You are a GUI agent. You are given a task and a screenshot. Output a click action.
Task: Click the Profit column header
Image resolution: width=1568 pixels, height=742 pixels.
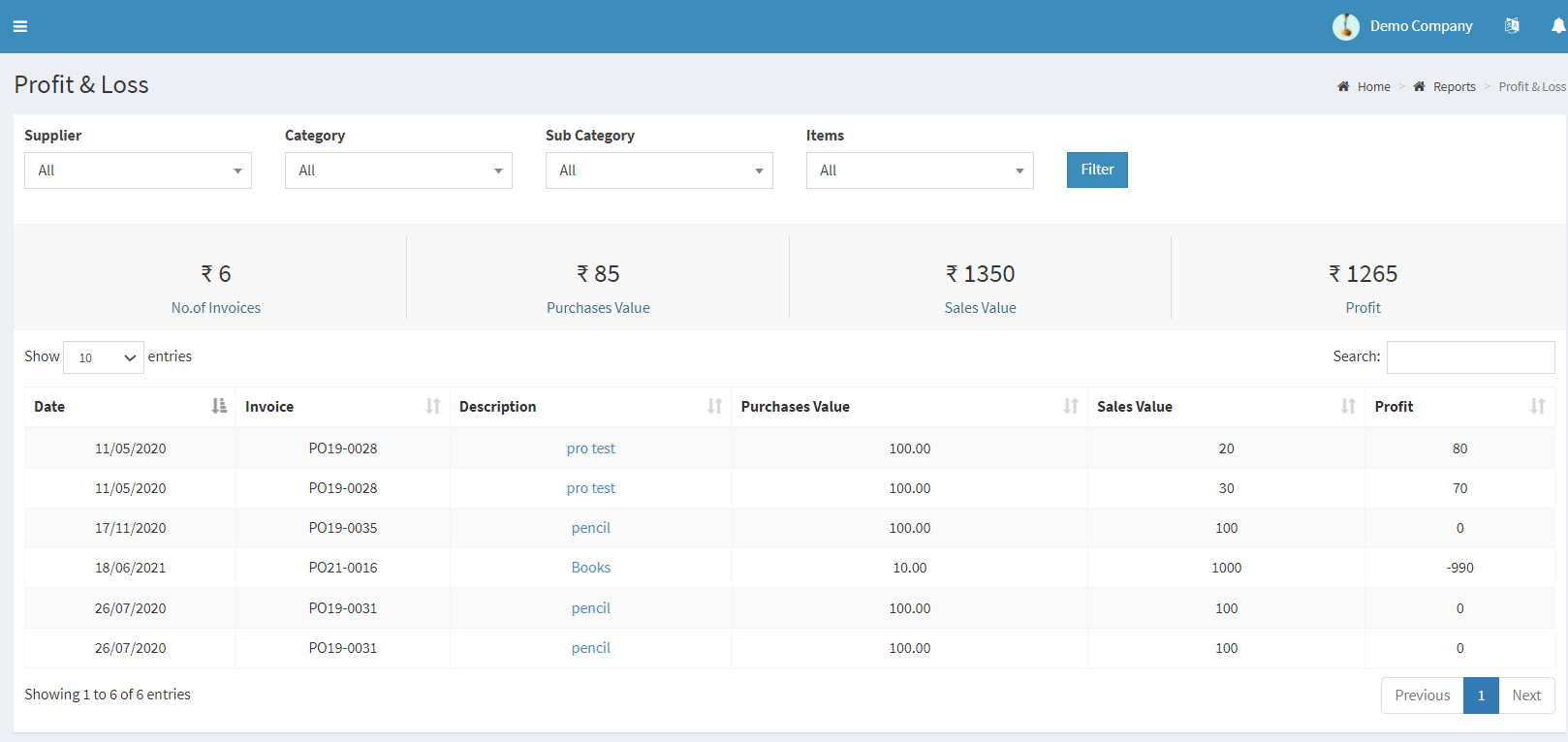1459,407
